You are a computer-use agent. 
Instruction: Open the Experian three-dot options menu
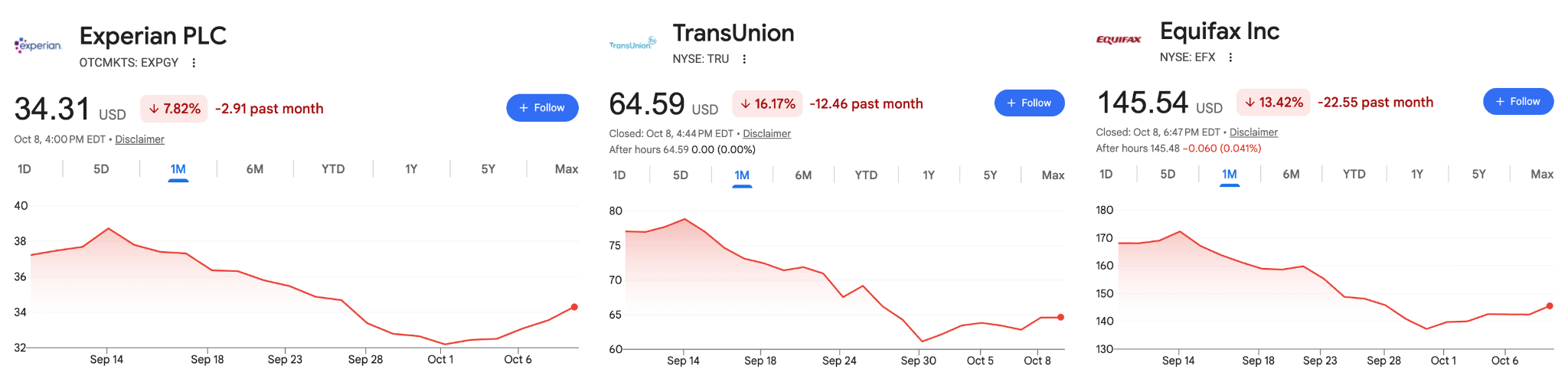pos(194,63)
